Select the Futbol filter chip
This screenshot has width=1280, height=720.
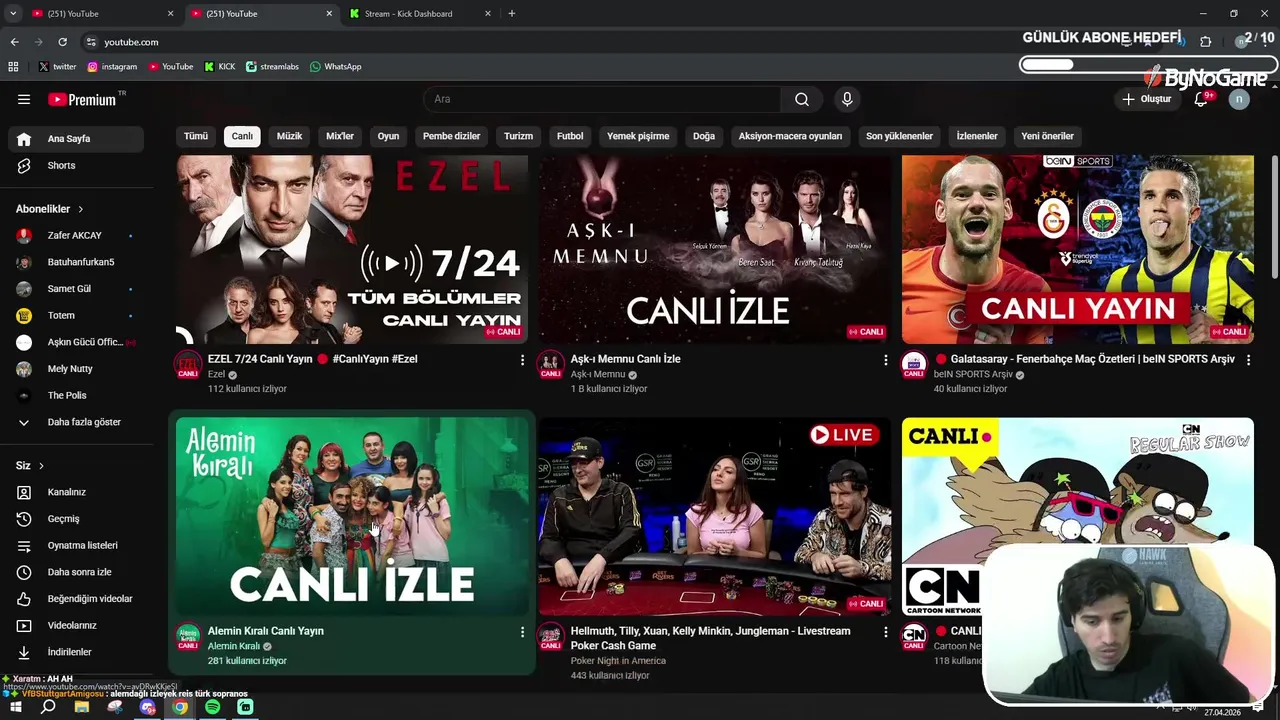(x=570, y=136)
